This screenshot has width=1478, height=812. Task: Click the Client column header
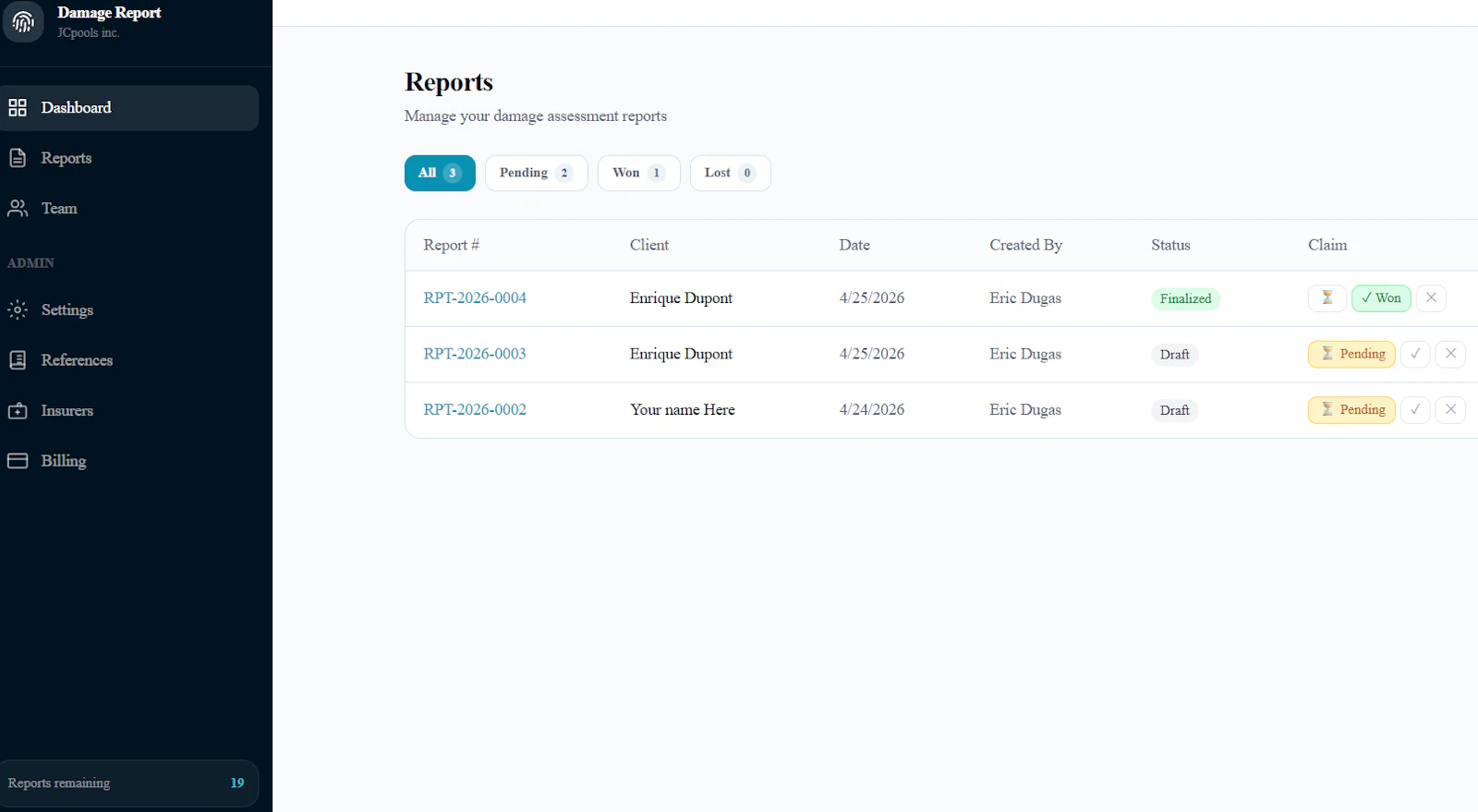click(x=649, y=245)
